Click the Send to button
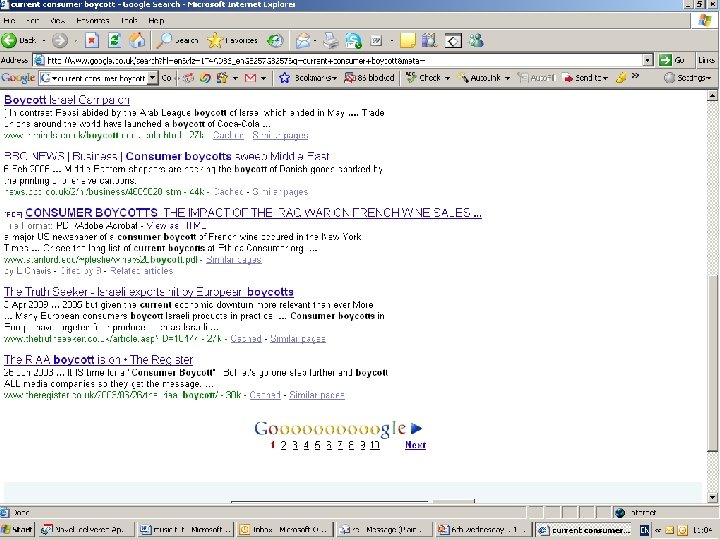 (582, 78)
